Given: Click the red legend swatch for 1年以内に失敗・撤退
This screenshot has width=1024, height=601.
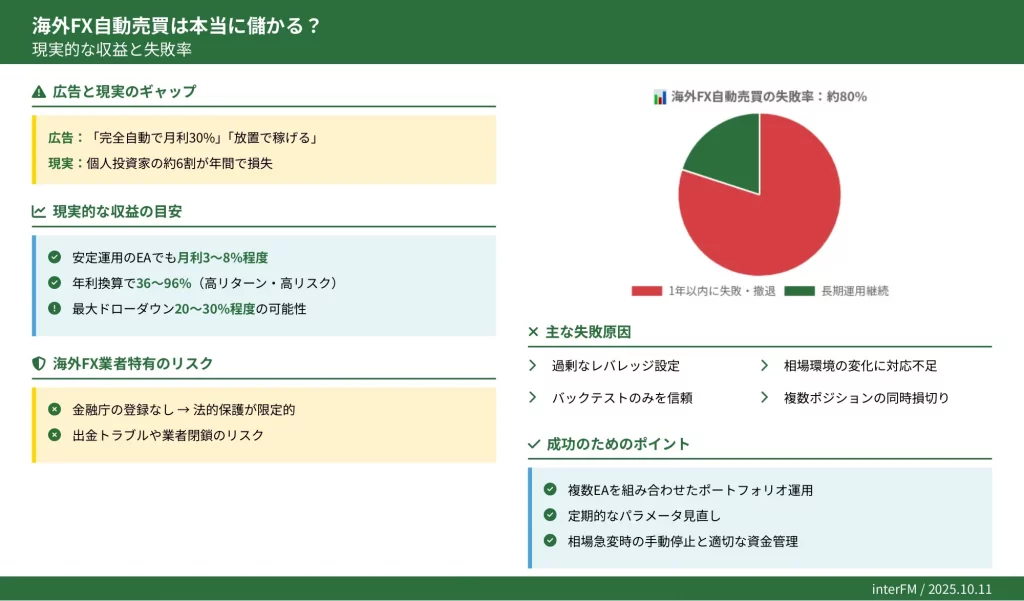Looking at the screenshot, I should [646, 291].
